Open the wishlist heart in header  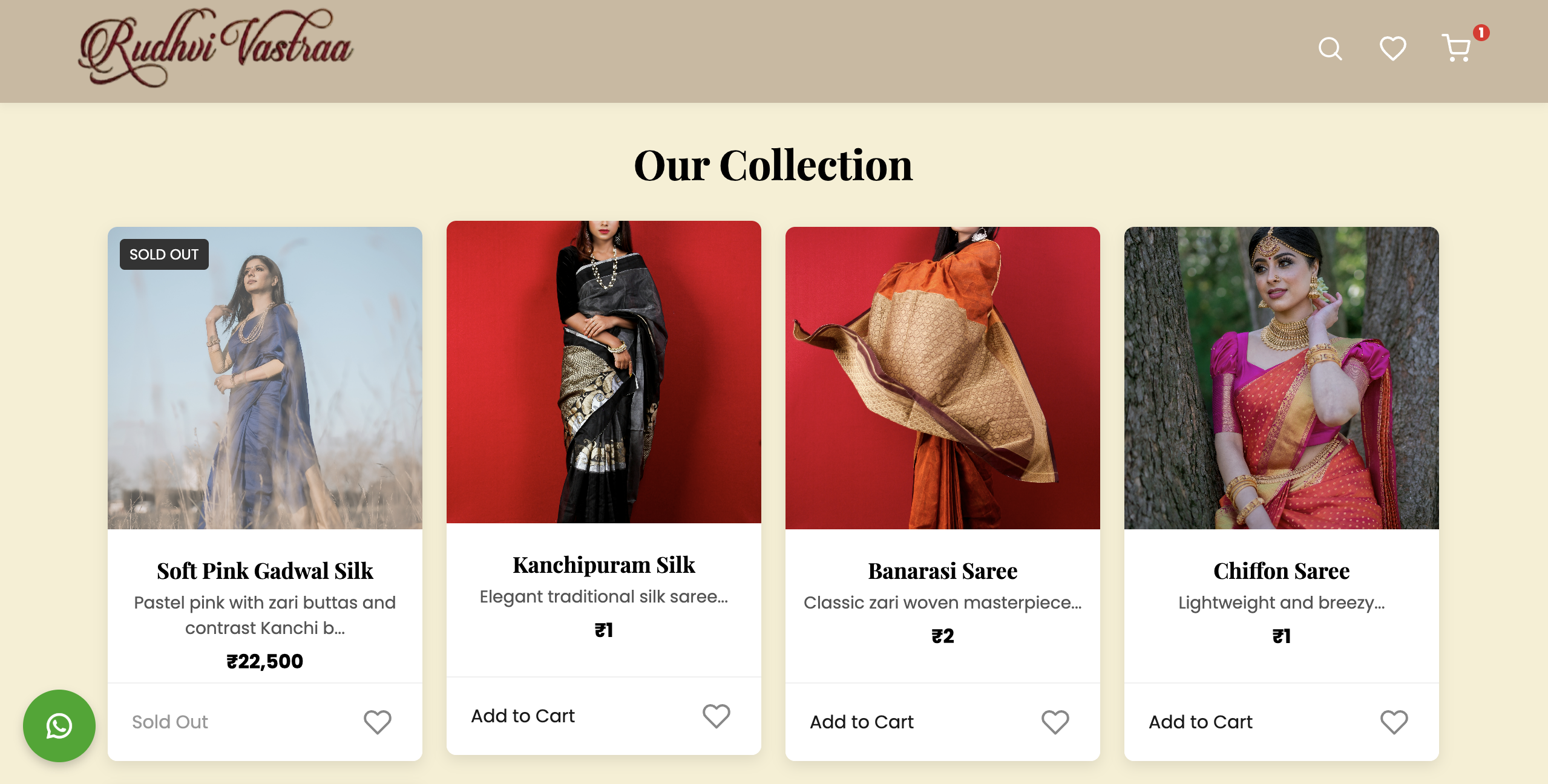tap(1392, 48)
